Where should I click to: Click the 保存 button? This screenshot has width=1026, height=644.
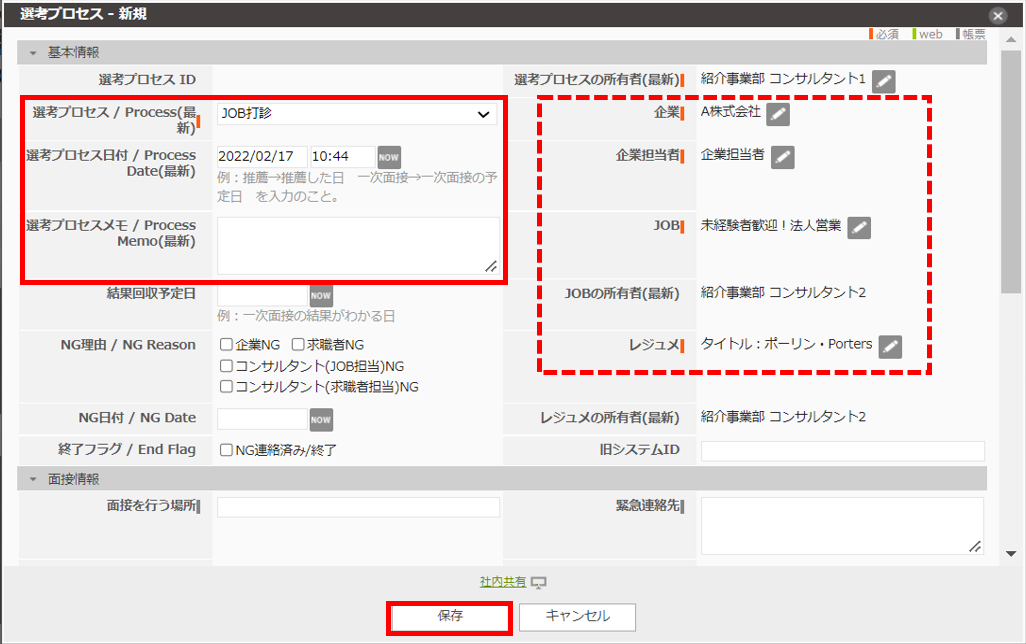[449, 617]
